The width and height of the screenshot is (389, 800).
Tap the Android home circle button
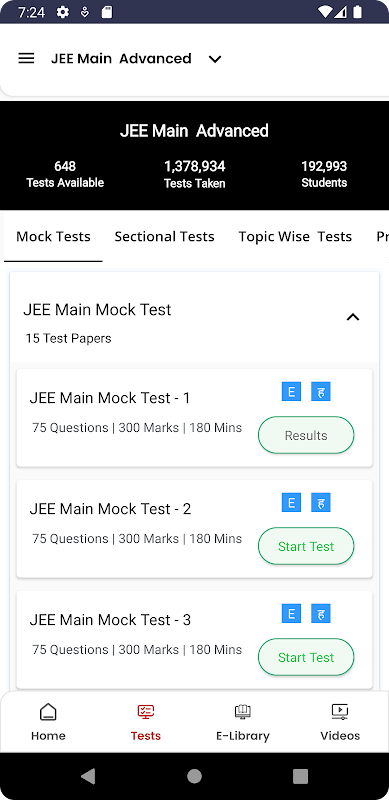coord(194,776)
